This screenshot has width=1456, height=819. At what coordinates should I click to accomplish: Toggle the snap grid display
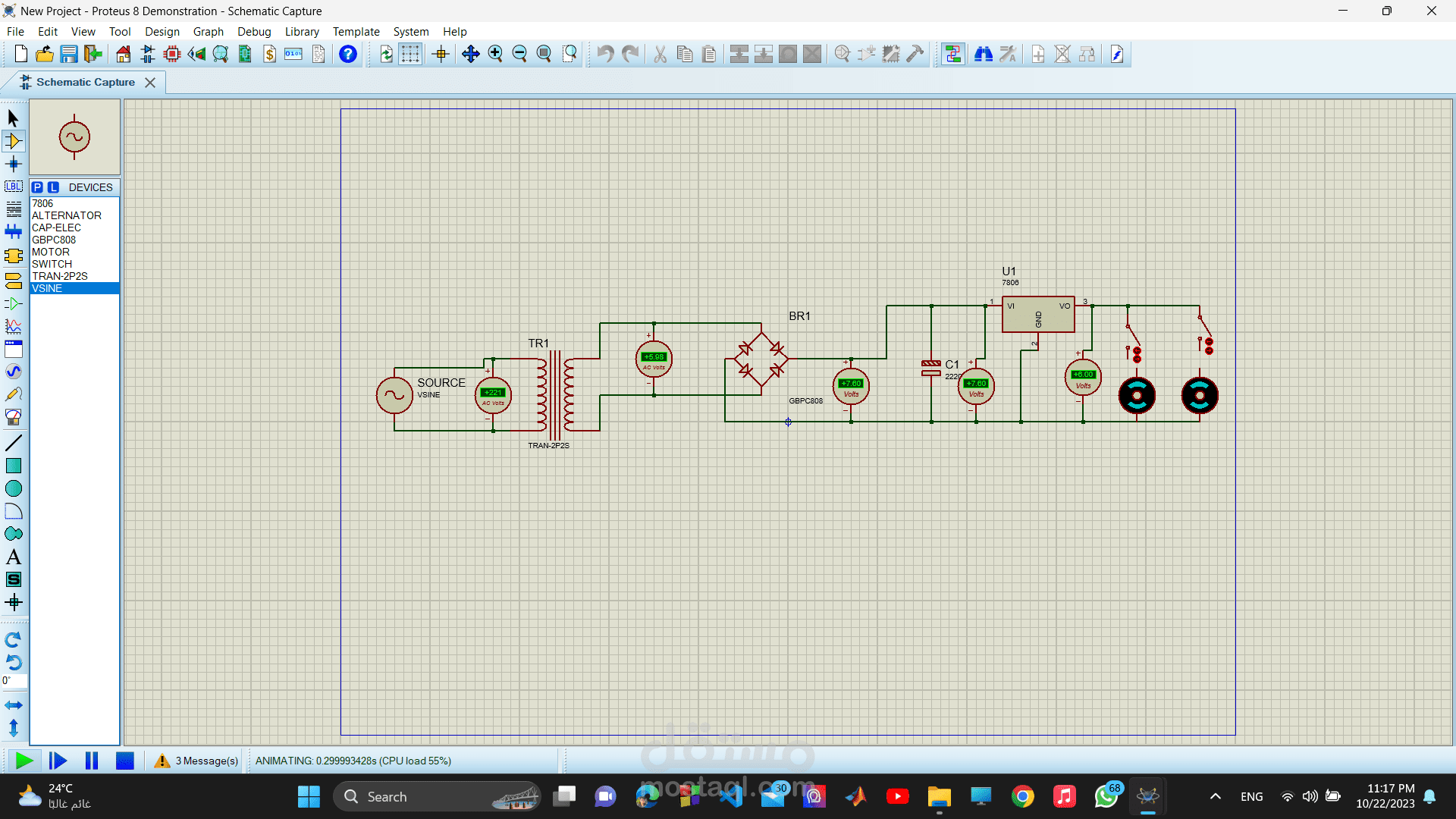pyautogui.click(x=410, y=54)
